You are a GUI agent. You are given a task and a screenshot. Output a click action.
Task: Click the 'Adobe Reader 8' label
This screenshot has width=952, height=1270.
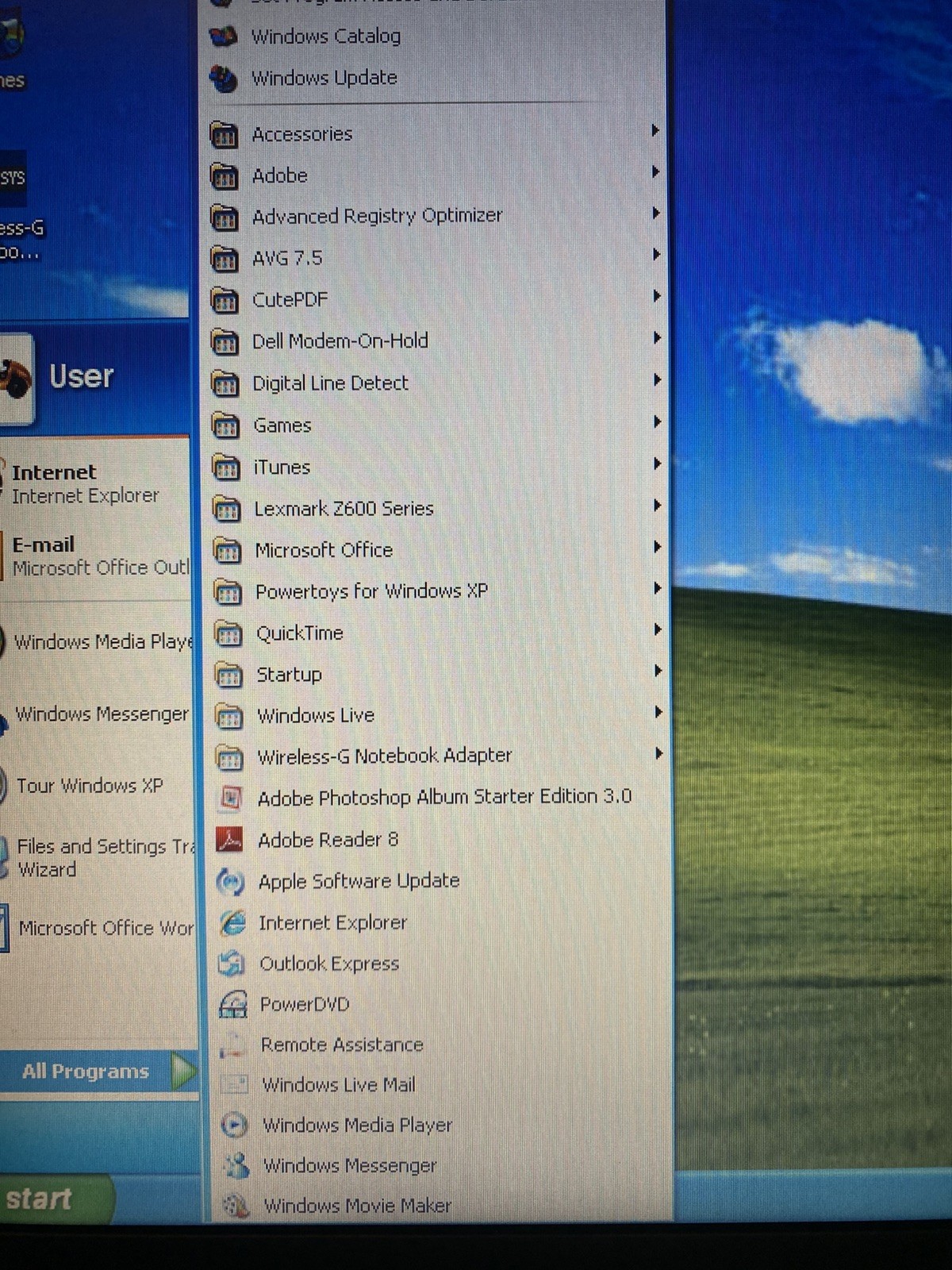(x=328, y=840)
